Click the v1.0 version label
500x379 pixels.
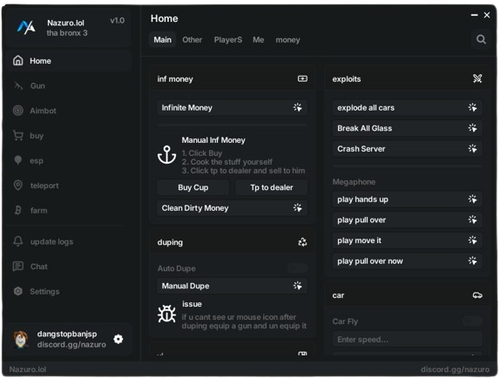(x=117, y=20)
